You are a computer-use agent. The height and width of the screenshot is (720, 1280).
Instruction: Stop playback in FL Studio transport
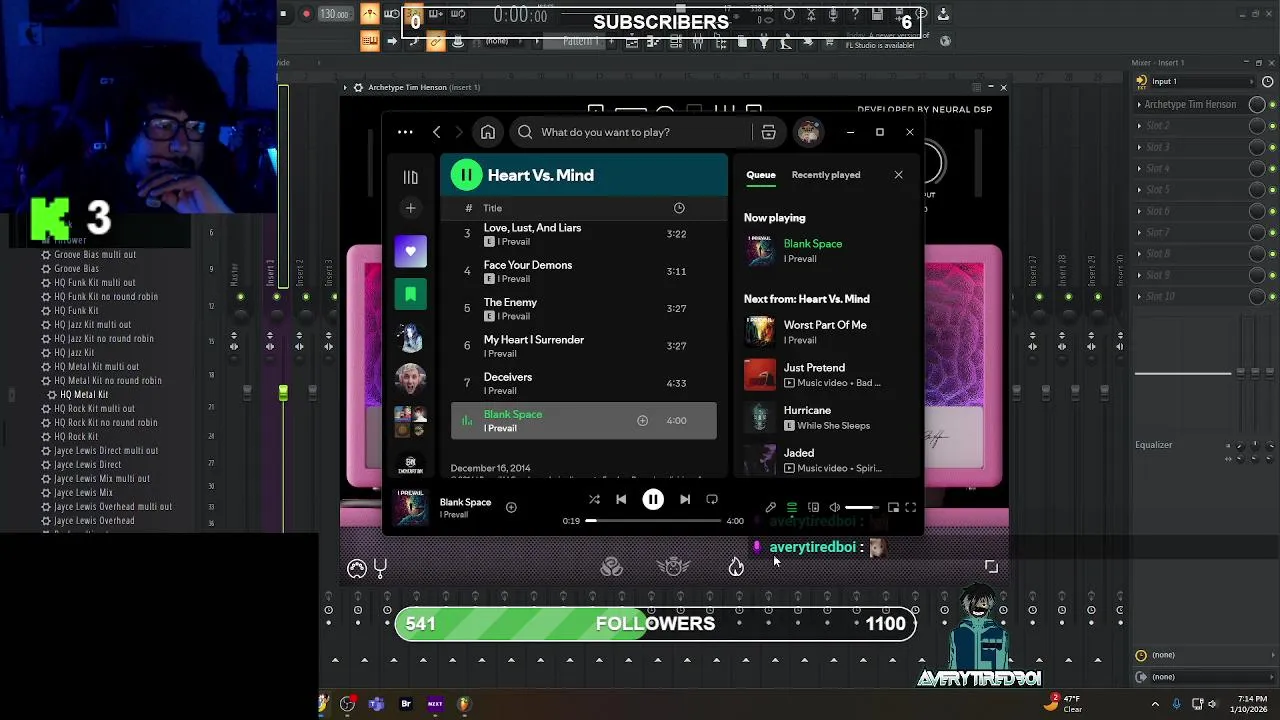[283, 14]
